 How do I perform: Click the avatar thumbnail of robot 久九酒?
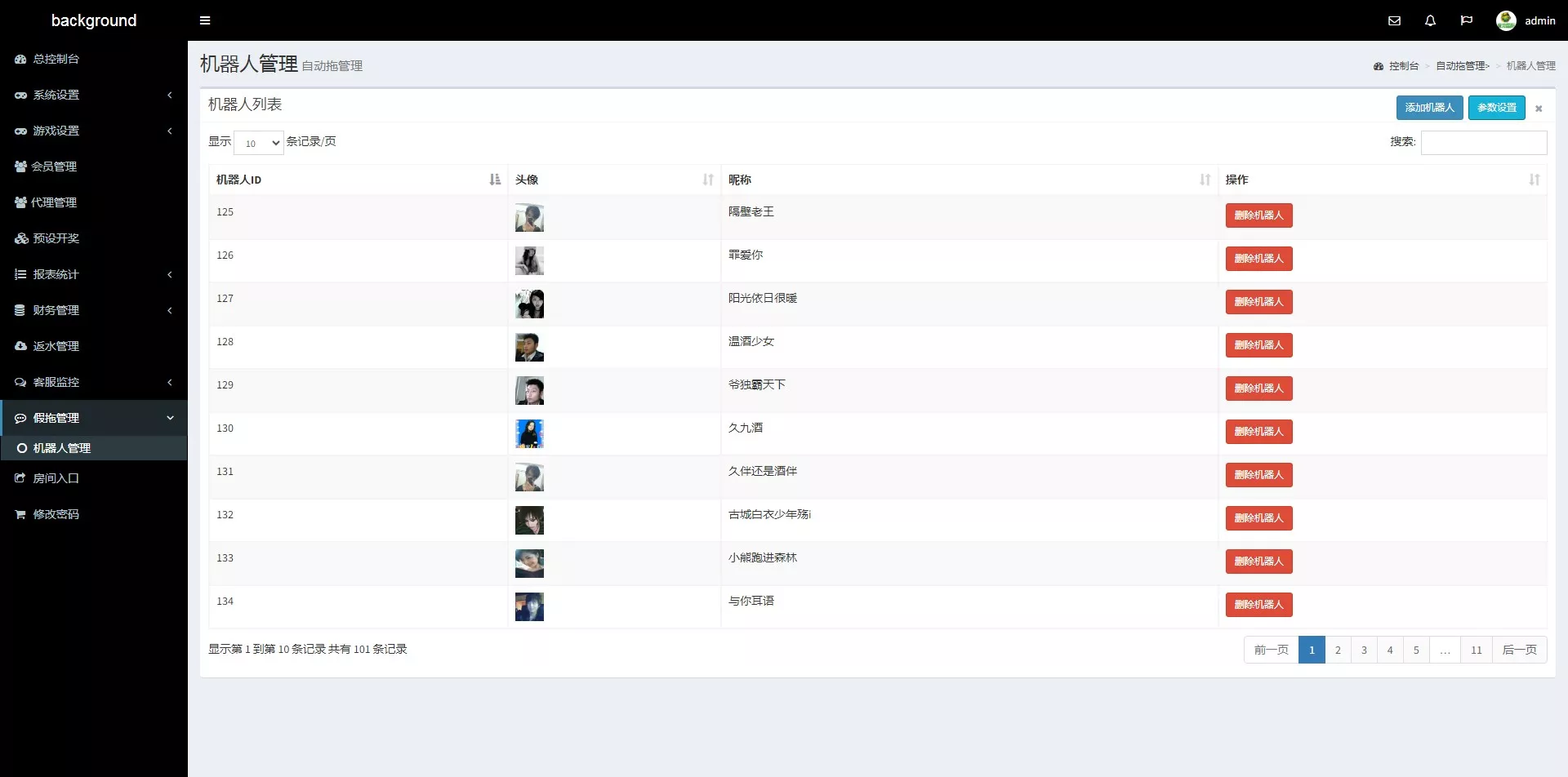[x=529, y=433]
